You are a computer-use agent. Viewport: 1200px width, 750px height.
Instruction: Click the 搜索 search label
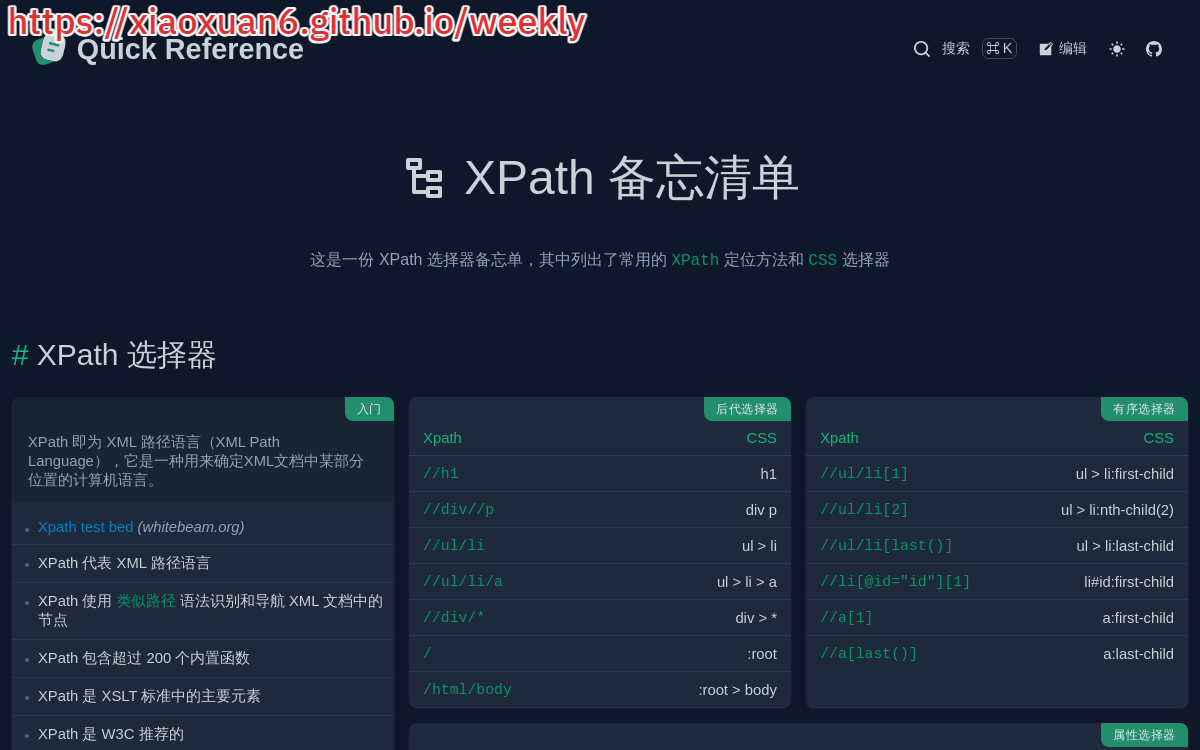(x=956, y=49)
